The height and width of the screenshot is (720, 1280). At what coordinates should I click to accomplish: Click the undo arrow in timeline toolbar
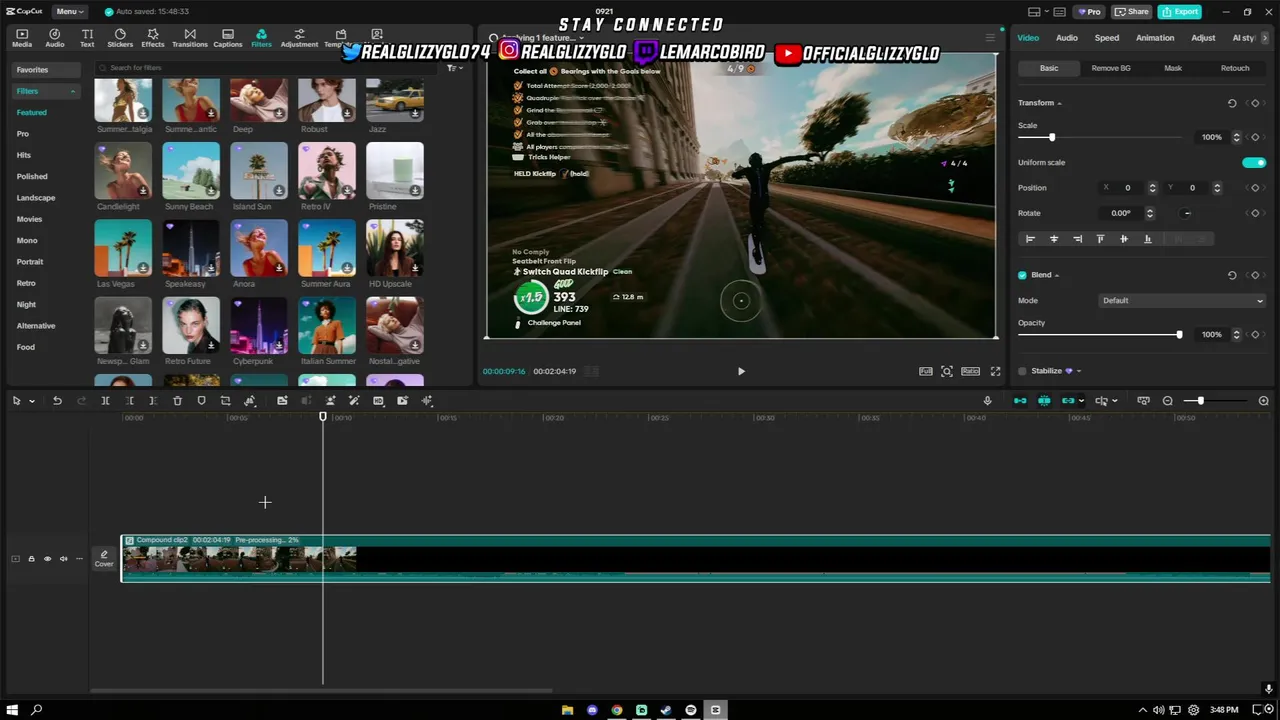(57, 401)
